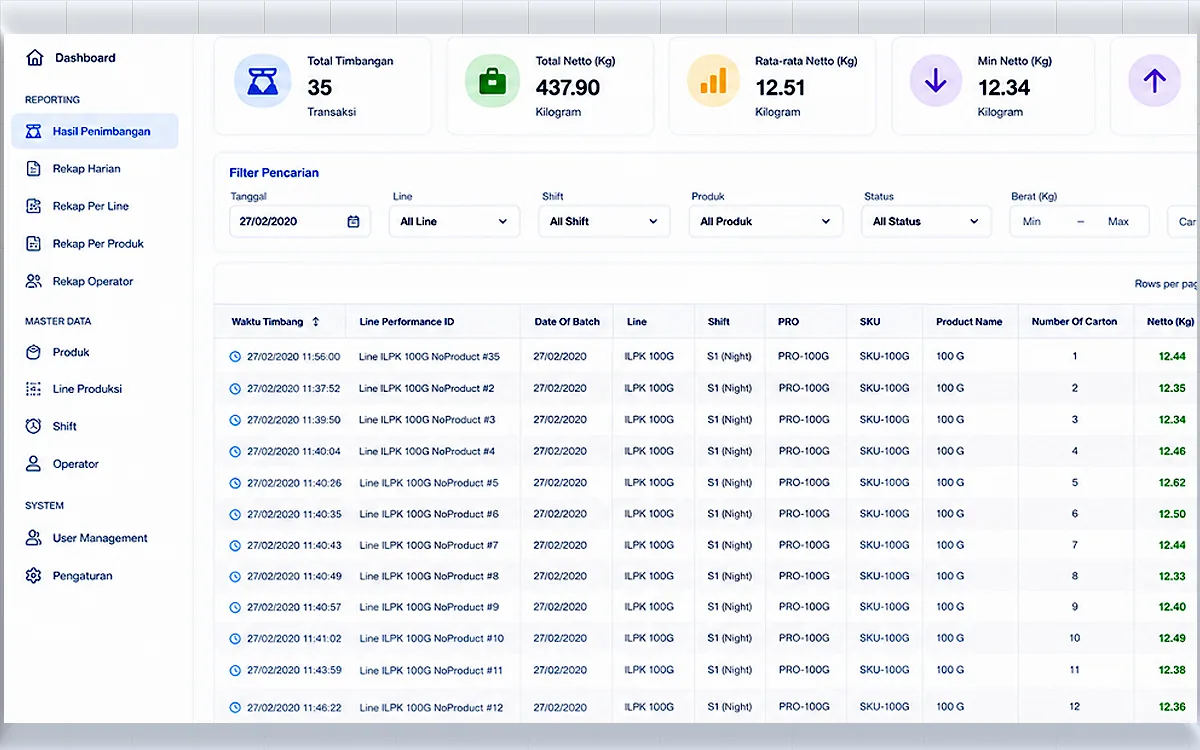The width and height of the screenshot is (1200, 750).
Task: Click the Min Netto down arrow icon
Action: (936, 82)
